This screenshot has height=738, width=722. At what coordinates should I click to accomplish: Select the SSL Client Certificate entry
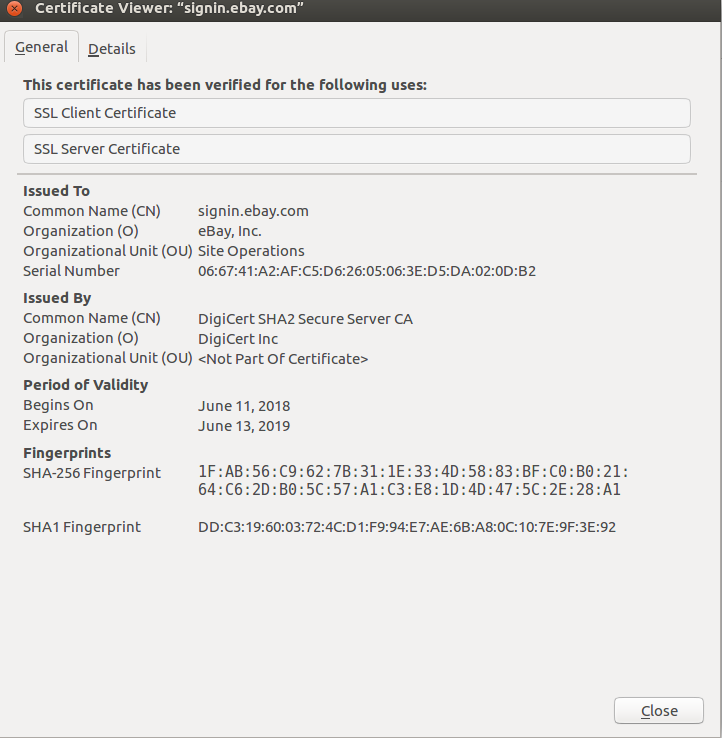click(x=357, y=113)
